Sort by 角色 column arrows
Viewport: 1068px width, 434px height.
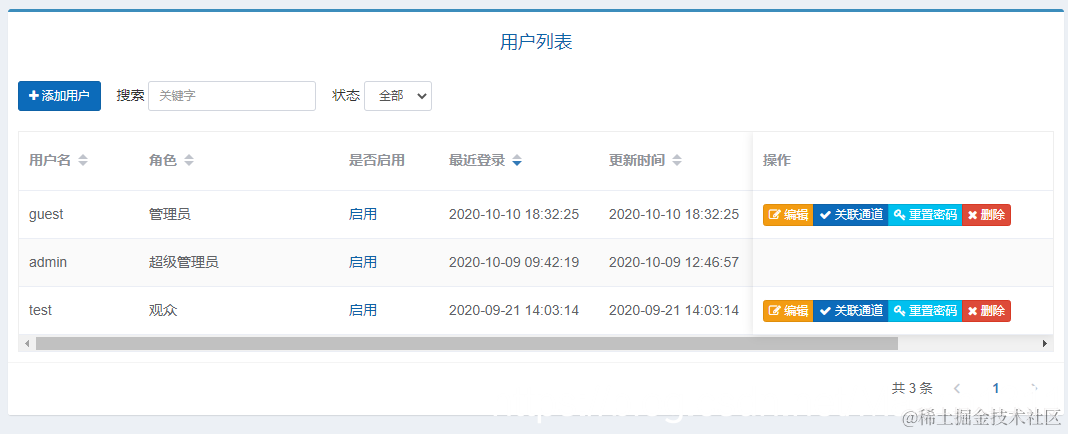[189, 161]
